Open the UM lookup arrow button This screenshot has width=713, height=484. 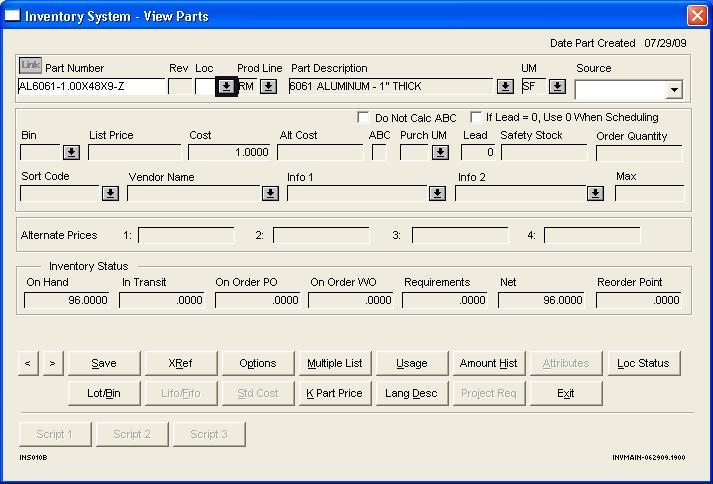[x=557, y=86]
